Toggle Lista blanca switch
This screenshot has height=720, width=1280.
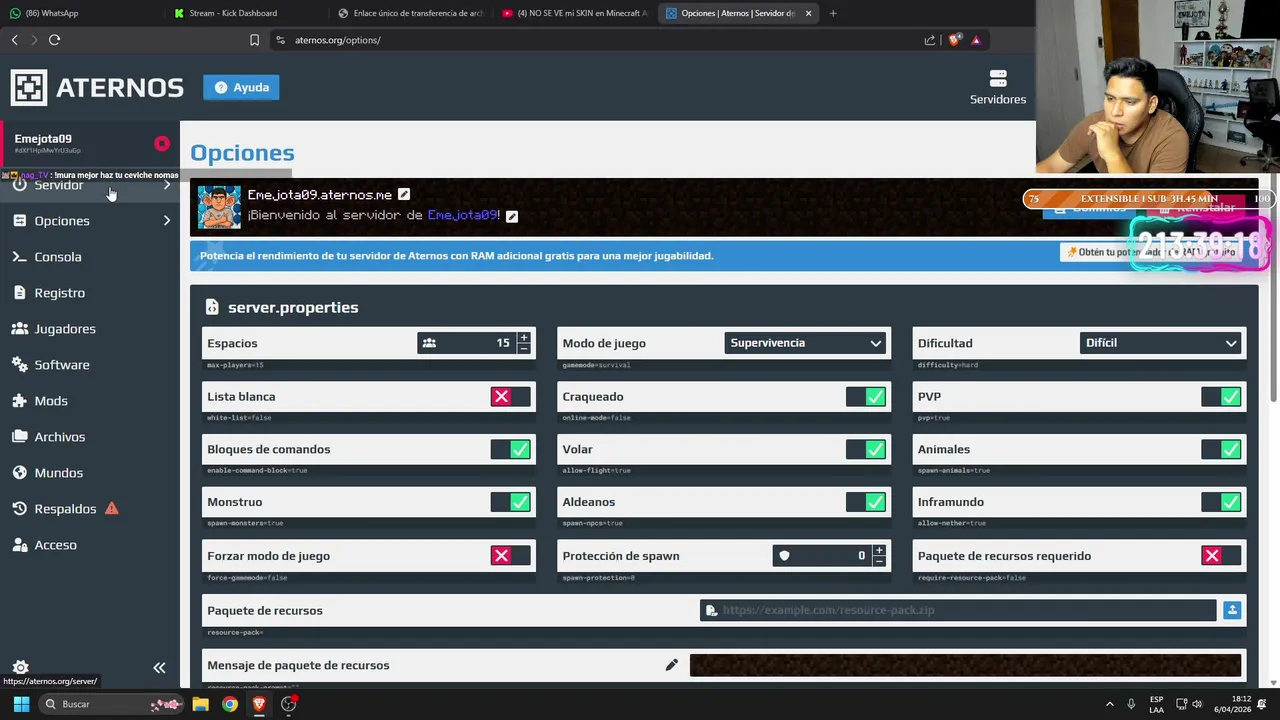(x=511, y=397)
